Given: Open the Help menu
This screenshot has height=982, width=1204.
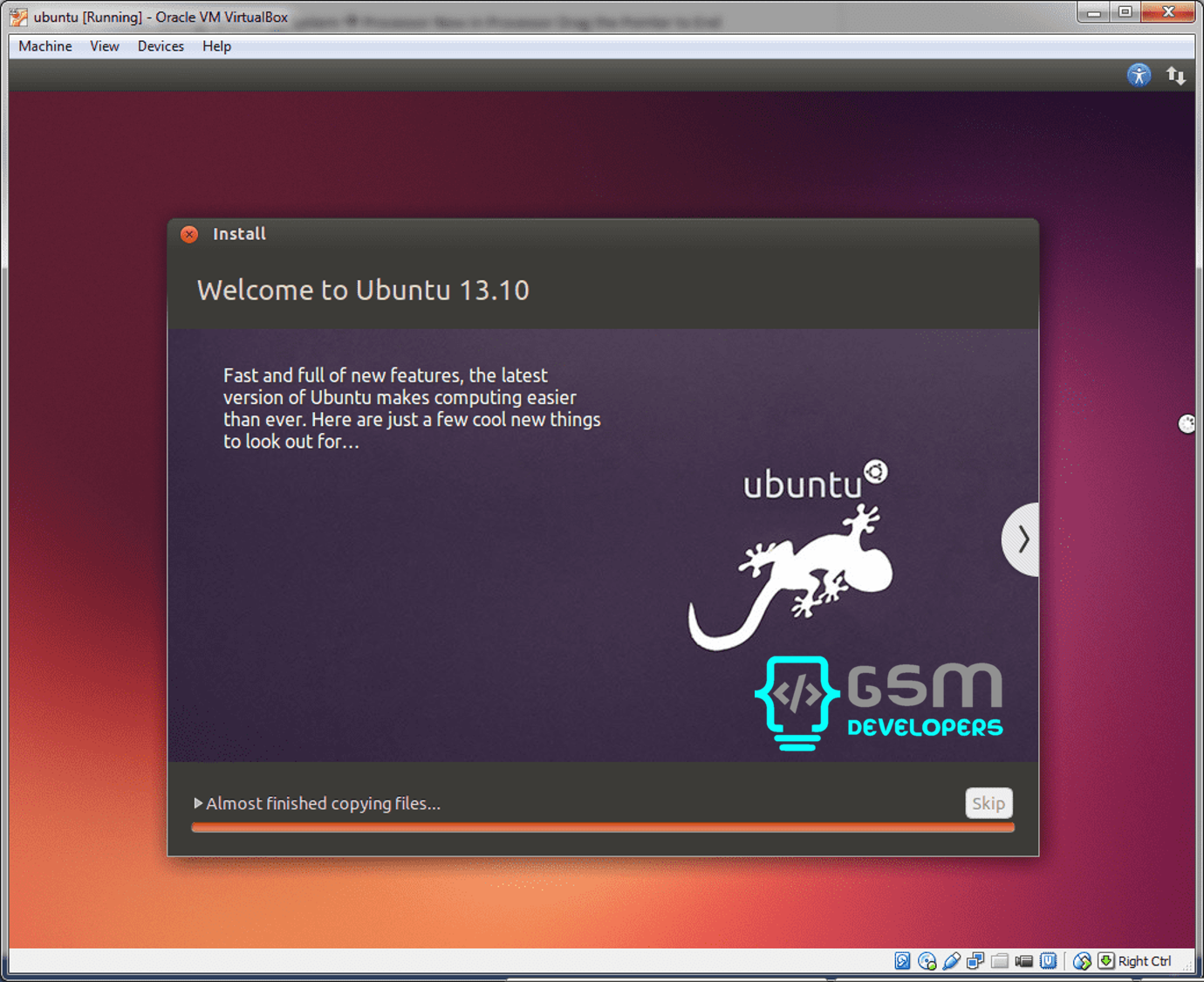Looking at the screenshot, I should [216, 46].
